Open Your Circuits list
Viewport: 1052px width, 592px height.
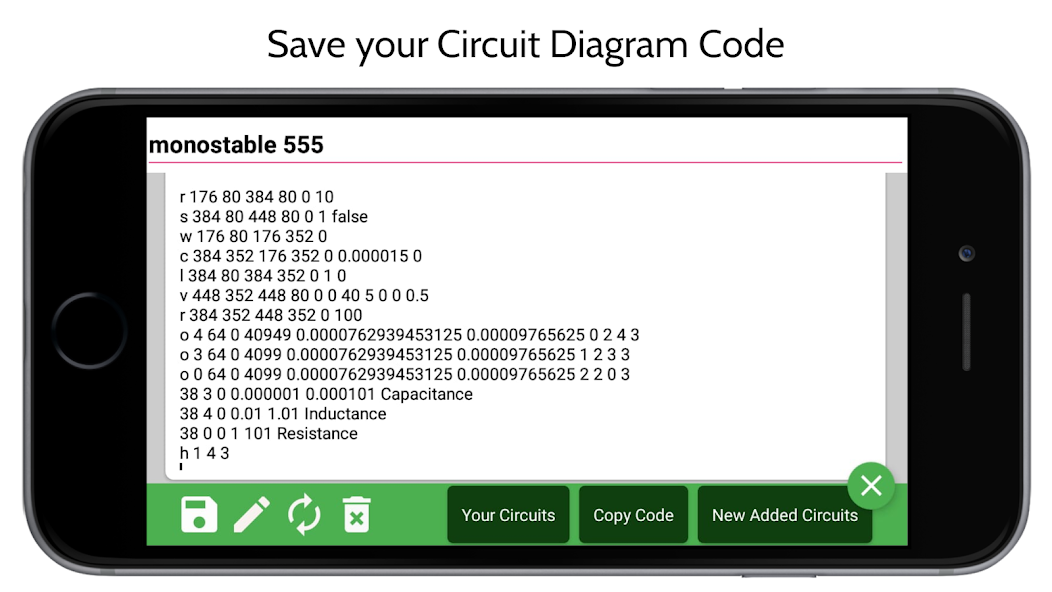(508, 515)
